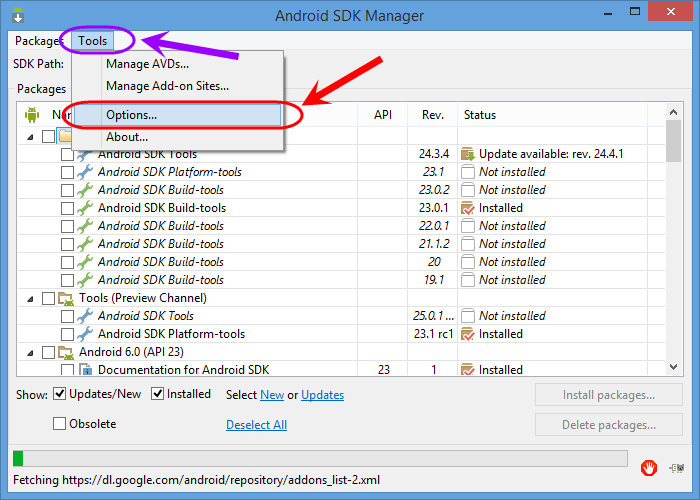Check preview Android SDK Tools 25.0.1 checkbox

tap(67, 316)
